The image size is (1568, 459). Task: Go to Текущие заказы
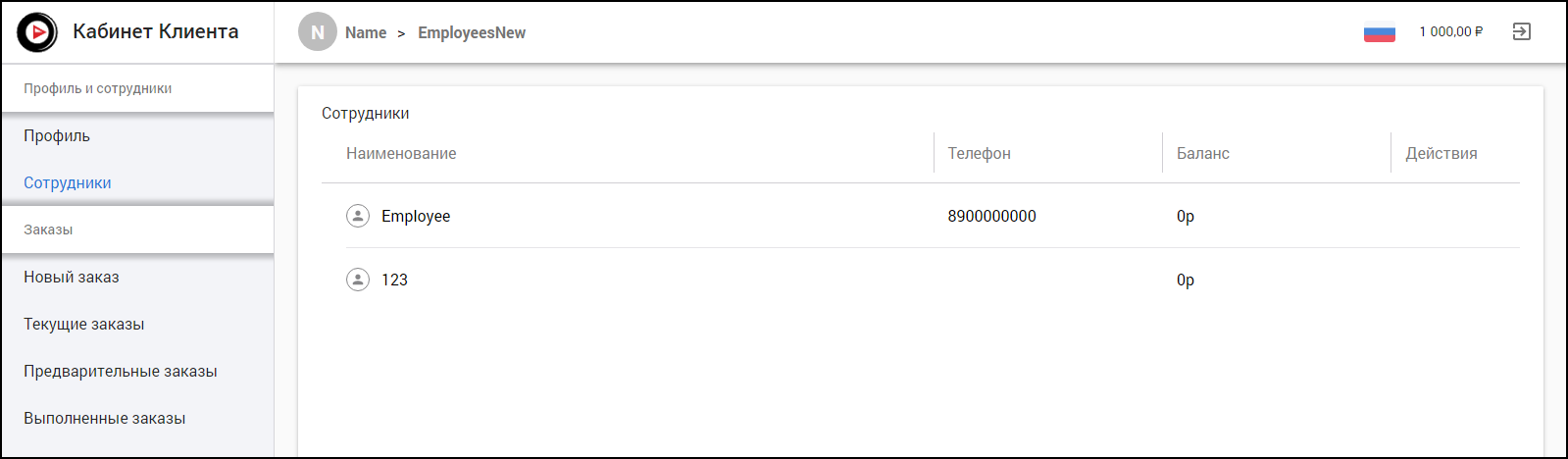point(84,325)
